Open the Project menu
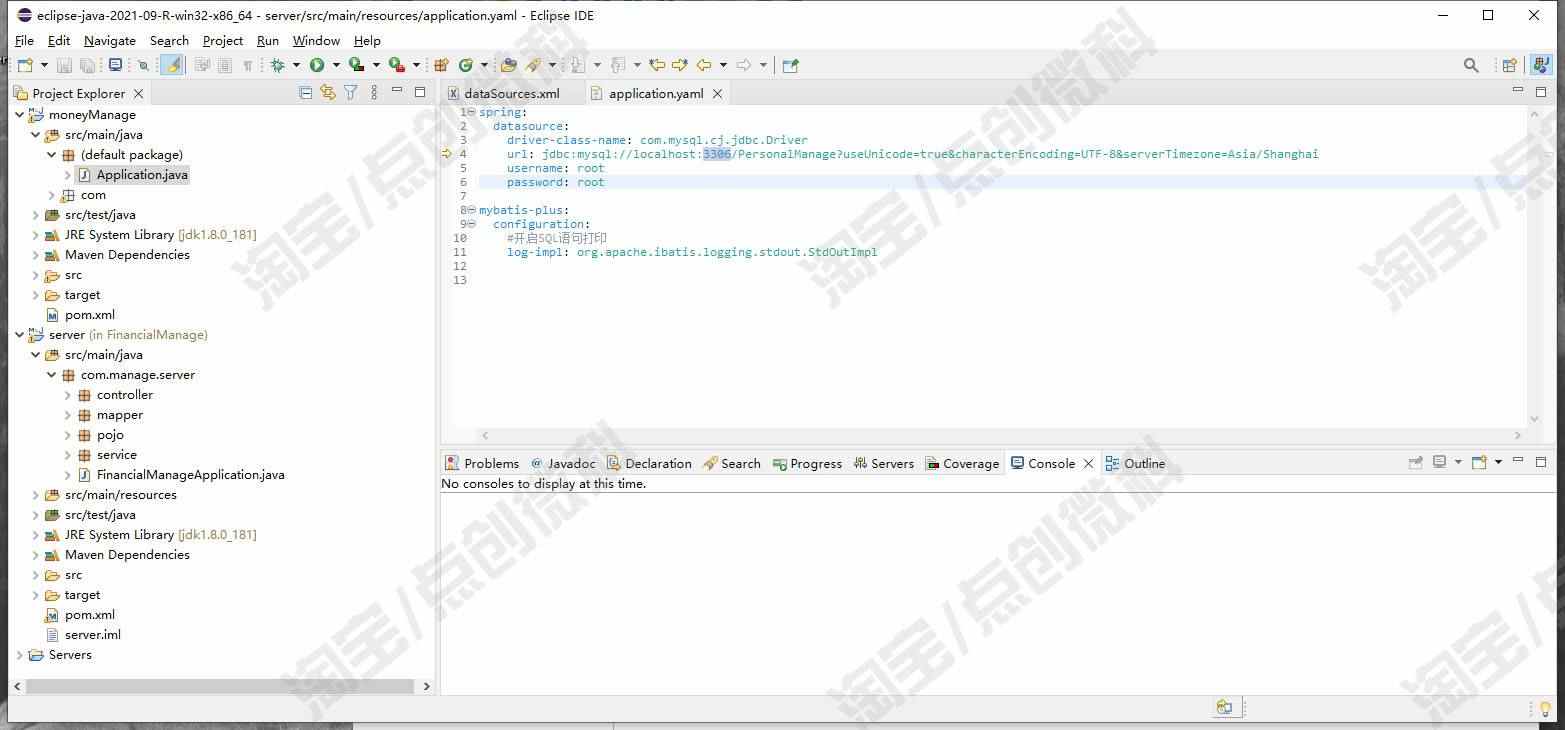This screenshot has height=730, width=1565. point(223,40)
